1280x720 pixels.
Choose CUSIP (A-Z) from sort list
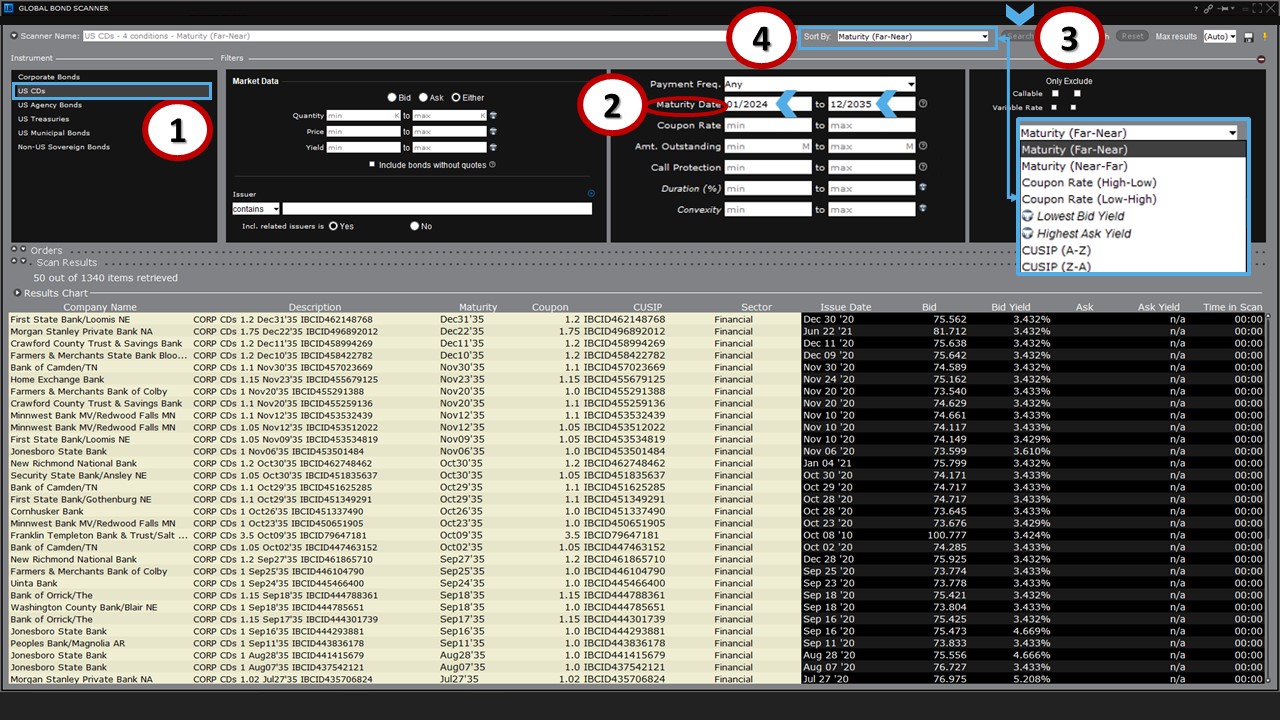[1054, 250]
